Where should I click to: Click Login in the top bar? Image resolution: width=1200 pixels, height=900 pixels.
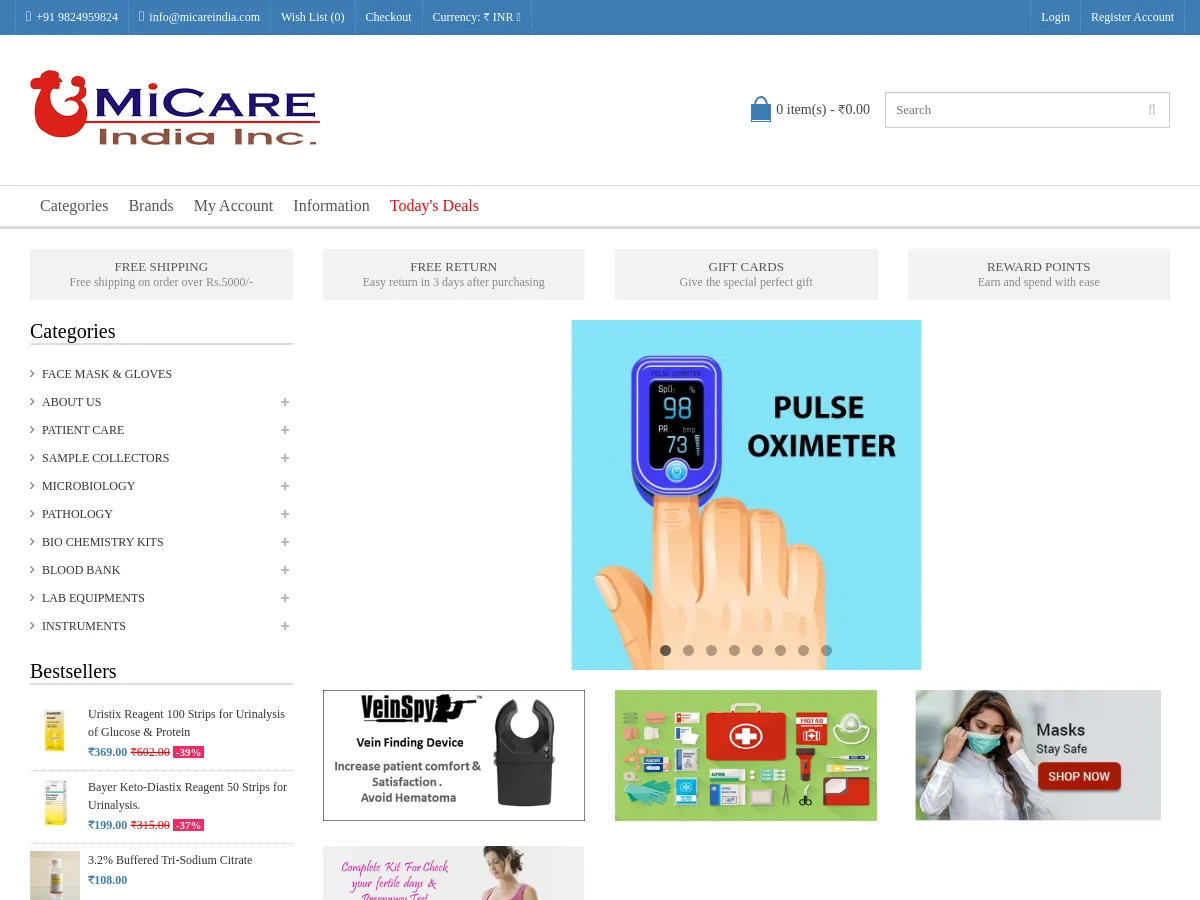pos(1055,17)
